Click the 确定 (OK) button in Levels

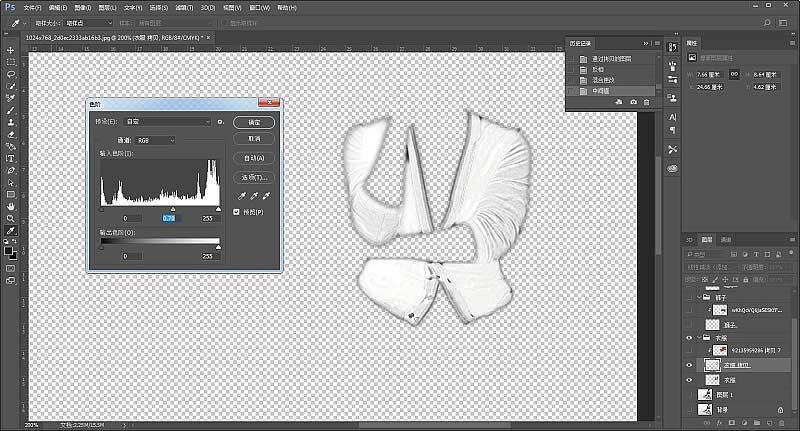pos(254,122)
